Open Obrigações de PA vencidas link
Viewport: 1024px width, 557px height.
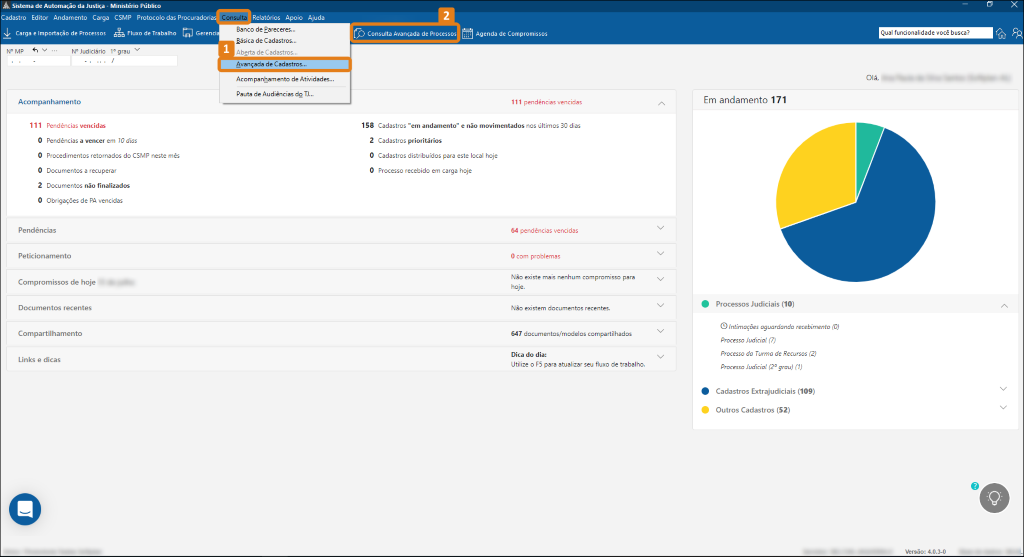pos(80,200)
